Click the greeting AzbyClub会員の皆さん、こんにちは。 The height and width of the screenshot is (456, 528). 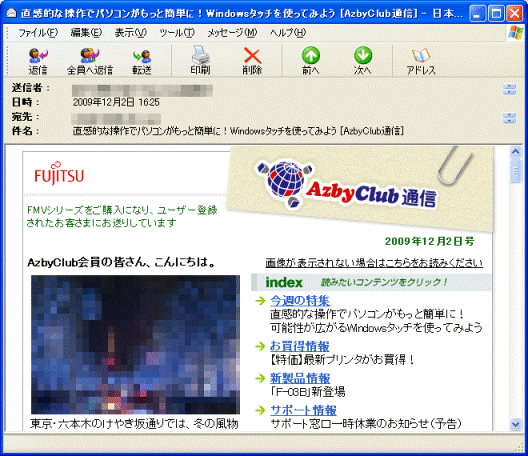122,262
